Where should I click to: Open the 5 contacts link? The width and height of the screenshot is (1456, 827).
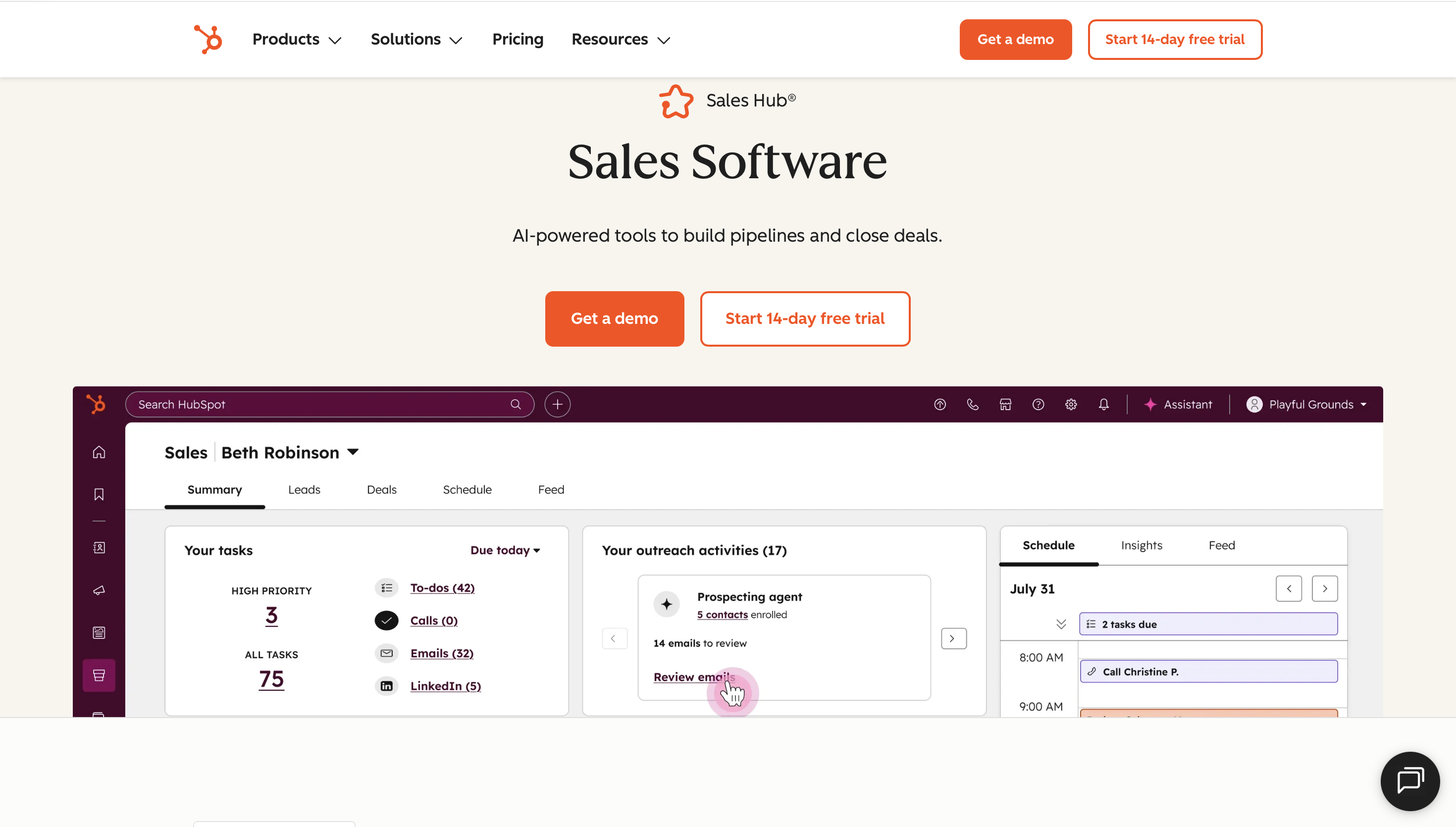coord(723,615)
